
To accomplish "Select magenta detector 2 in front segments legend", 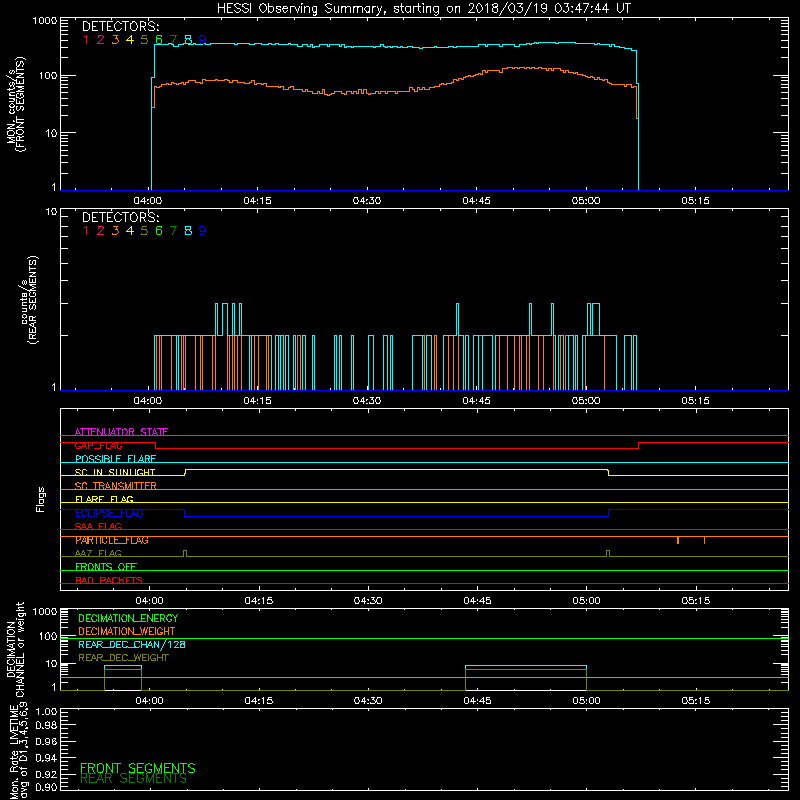I will point(101,40).
